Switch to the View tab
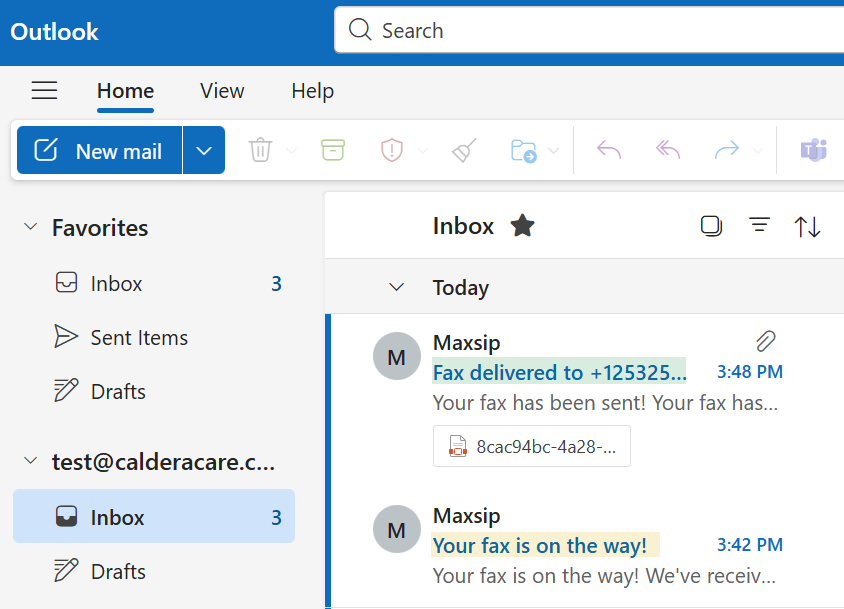844x609 pixels. coord(222,90)
